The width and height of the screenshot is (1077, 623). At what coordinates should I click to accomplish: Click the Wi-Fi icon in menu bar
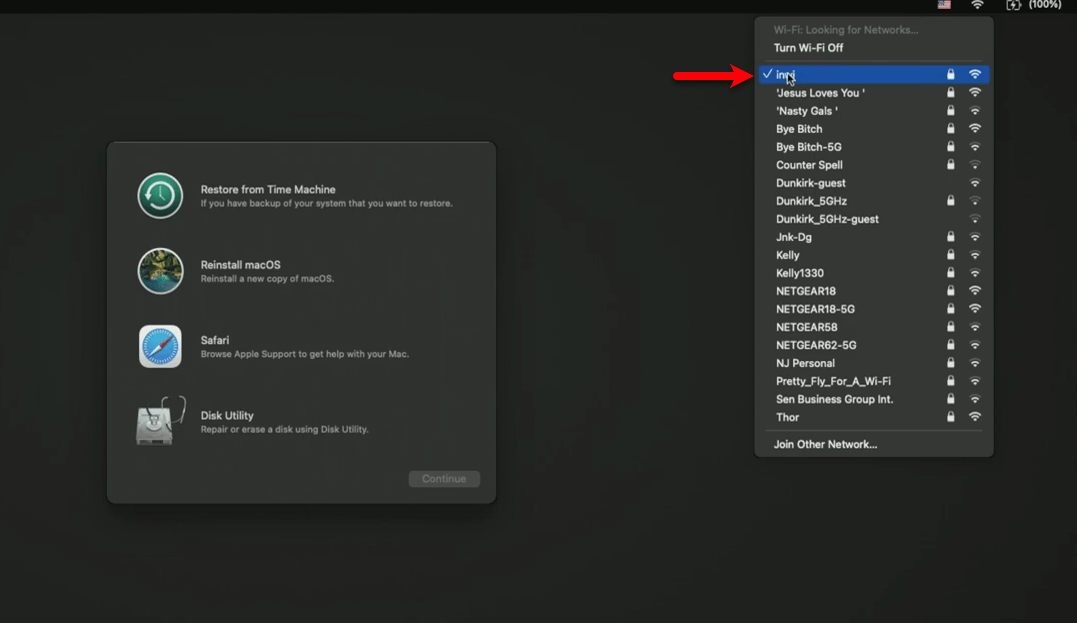tap(977, 5)
